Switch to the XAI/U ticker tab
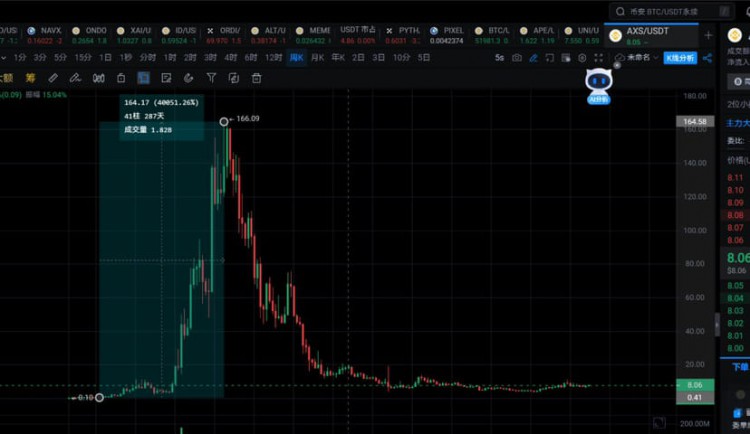 tap(134, 35)
